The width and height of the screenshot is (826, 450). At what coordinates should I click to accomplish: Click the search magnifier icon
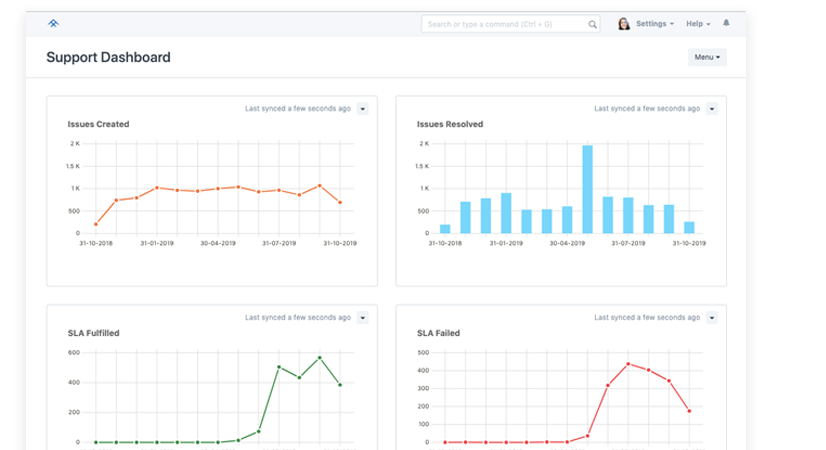(x=593, y=24)
